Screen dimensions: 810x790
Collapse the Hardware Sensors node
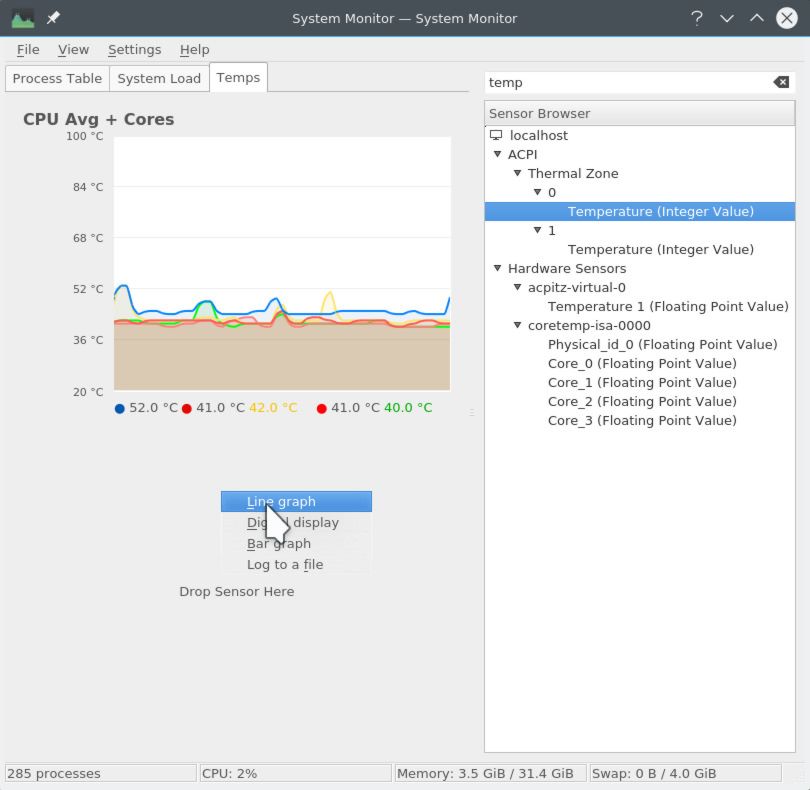pyautogui.click(x=497, y=268)
